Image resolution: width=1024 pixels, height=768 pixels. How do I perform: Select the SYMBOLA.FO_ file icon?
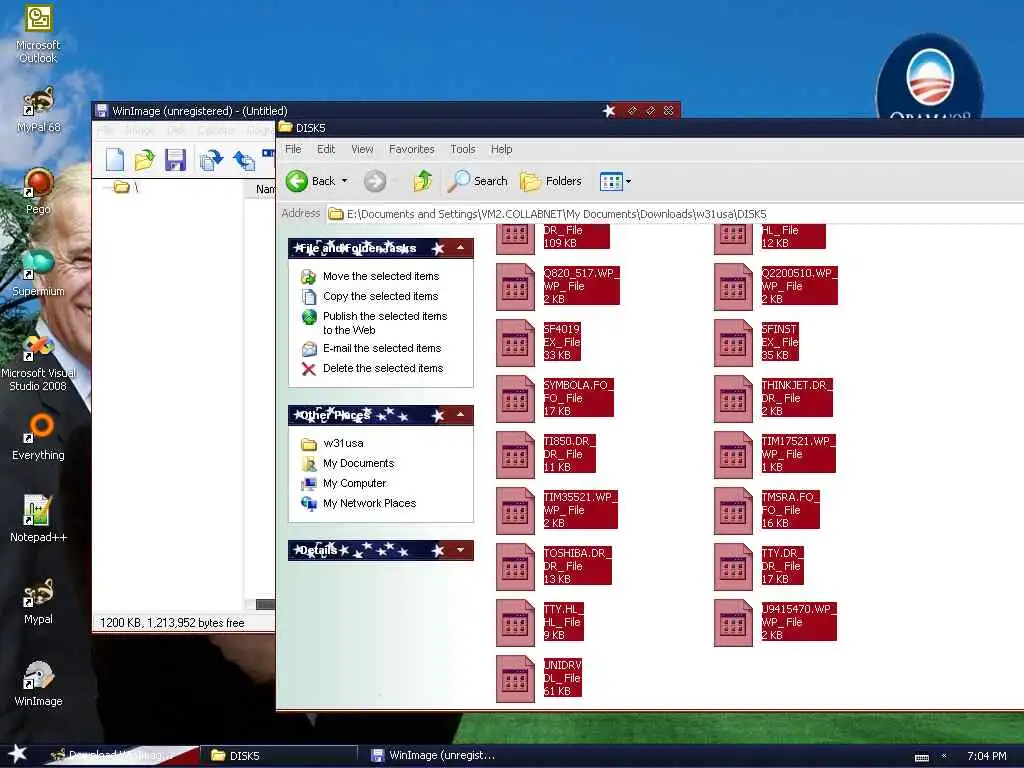515,399
